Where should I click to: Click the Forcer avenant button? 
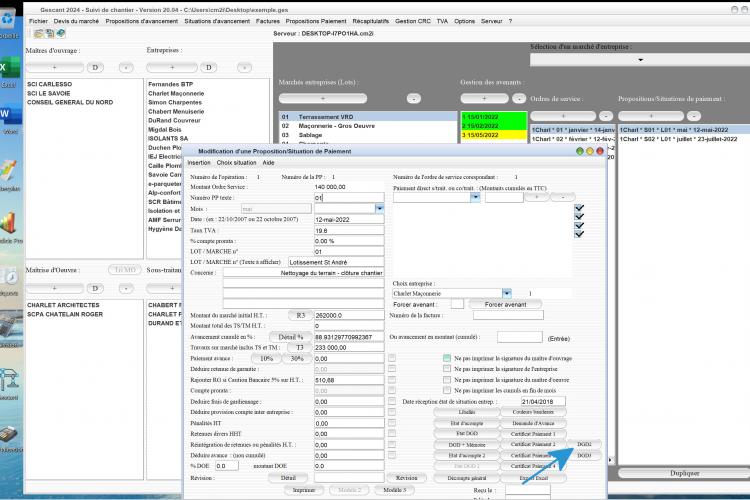[x=505, y=304]
